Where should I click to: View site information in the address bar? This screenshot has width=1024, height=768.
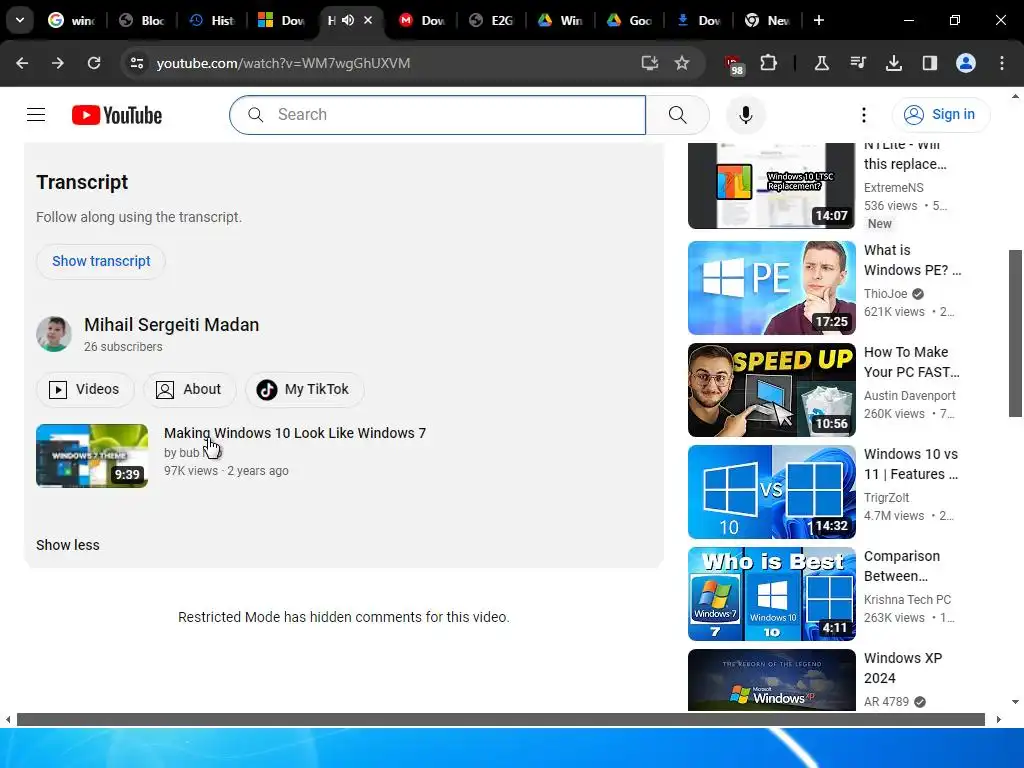[136, 63]
